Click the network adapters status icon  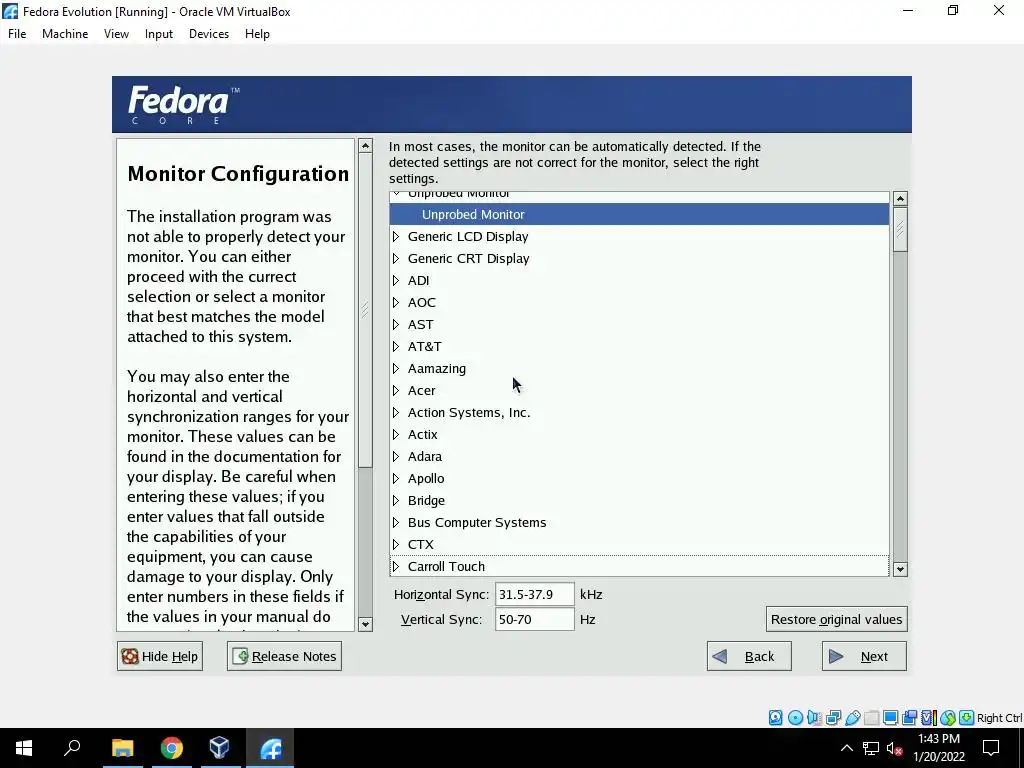(833, 718)
